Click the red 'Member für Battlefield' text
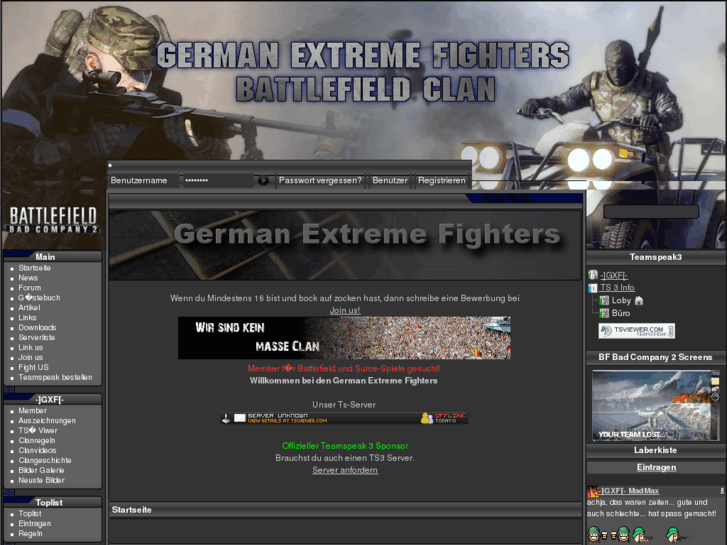The height and width of the screenshot is (545, 727). 344,369
